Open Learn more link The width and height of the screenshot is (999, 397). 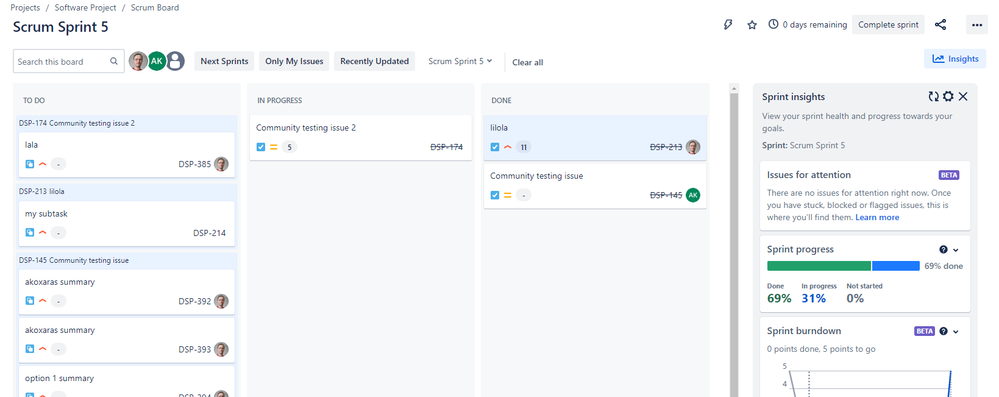(877, 217)
